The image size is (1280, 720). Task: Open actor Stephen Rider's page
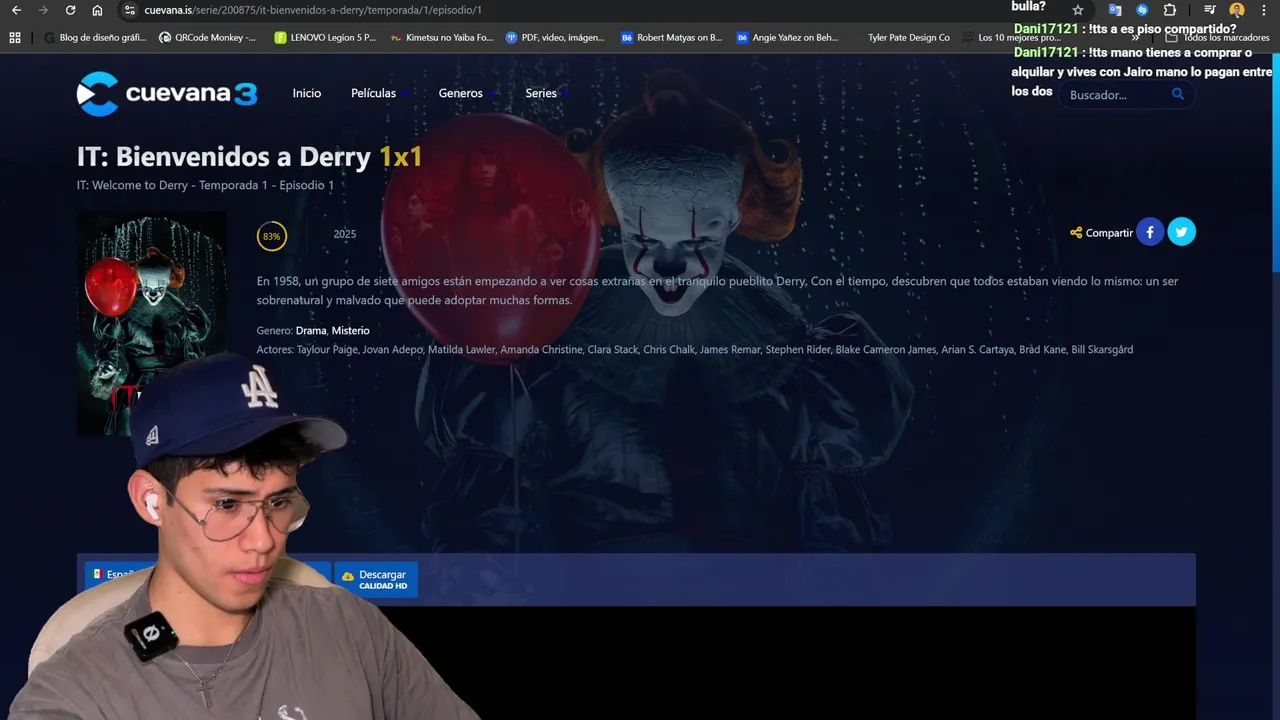coord(798,350)
